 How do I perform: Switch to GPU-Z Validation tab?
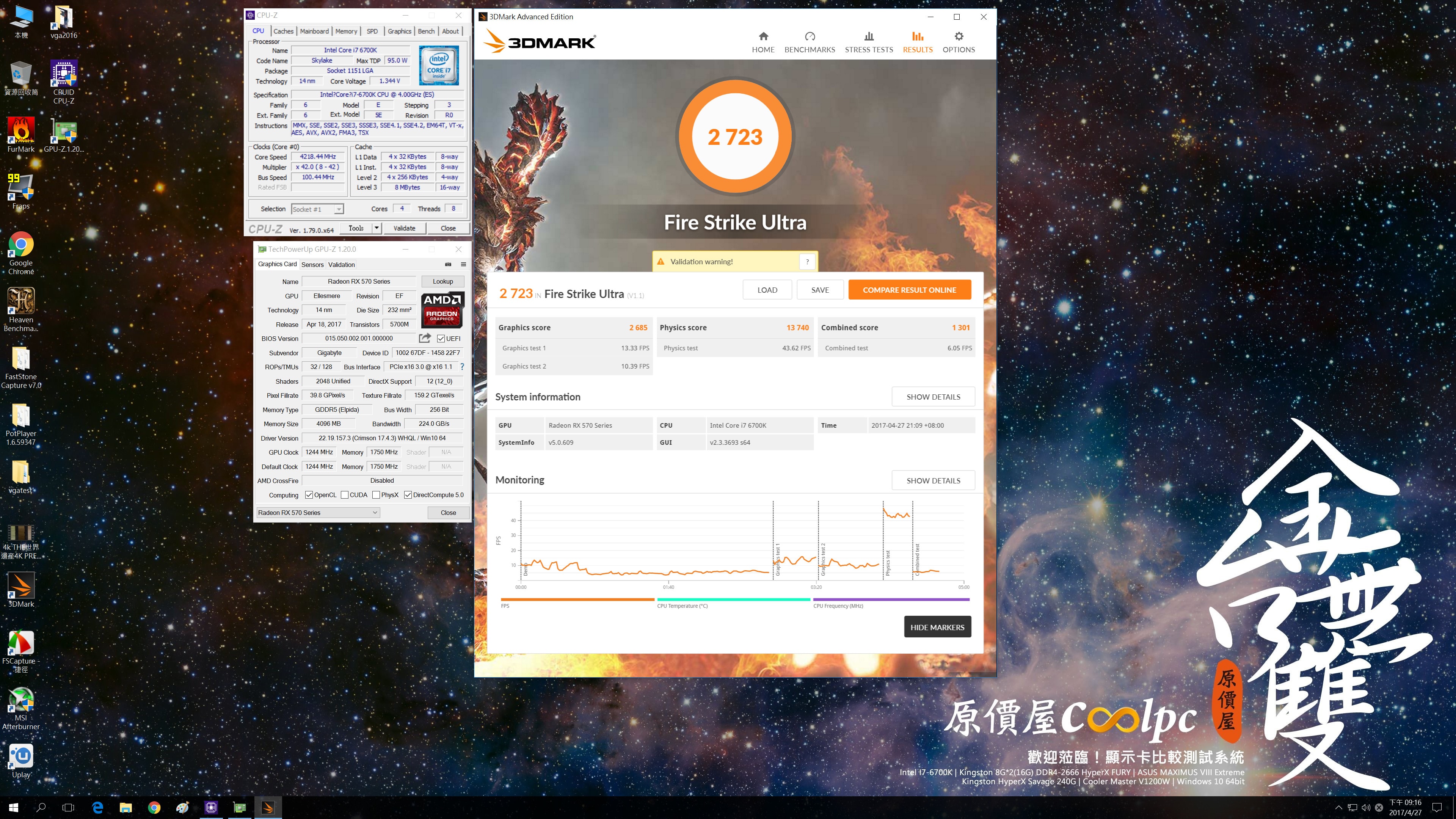[341, 265]
